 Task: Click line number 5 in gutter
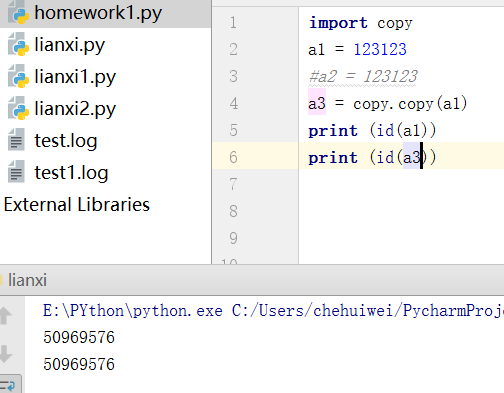coord(233,130)
